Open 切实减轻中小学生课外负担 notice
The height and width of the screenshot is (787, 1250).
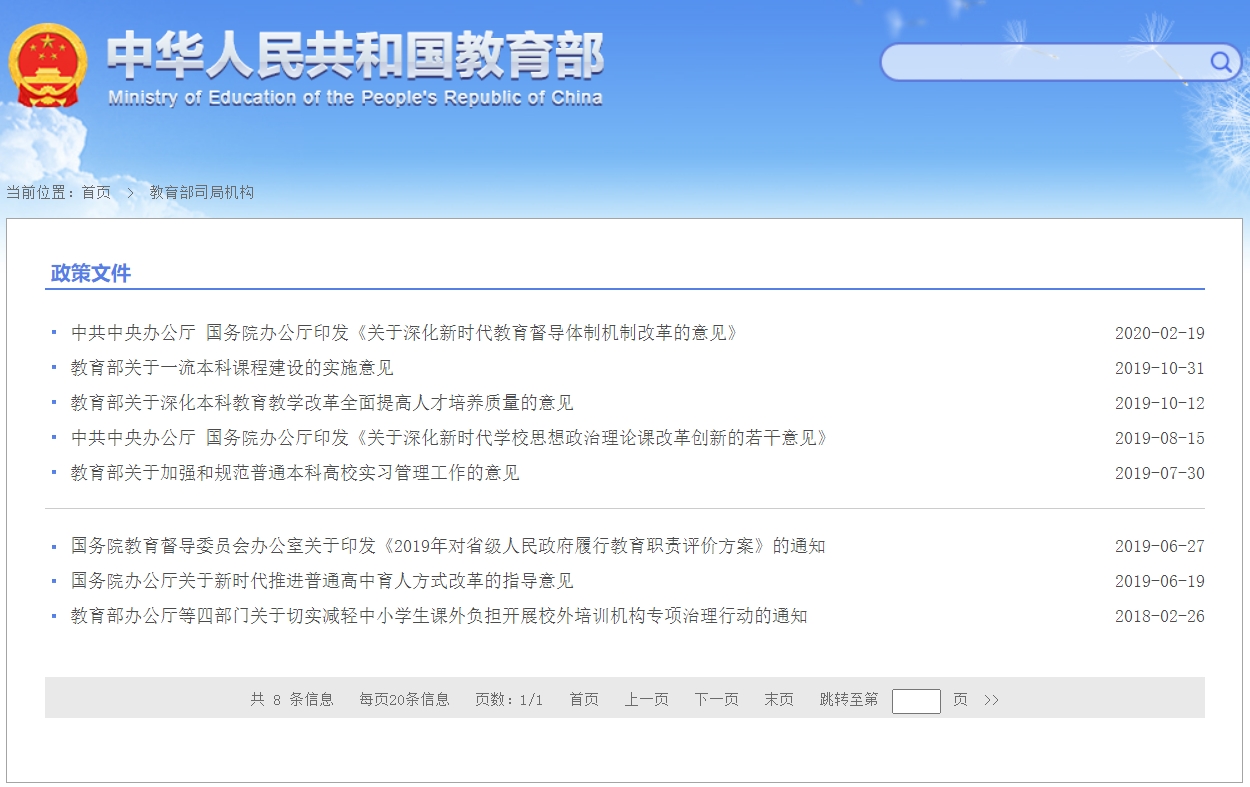439,616
